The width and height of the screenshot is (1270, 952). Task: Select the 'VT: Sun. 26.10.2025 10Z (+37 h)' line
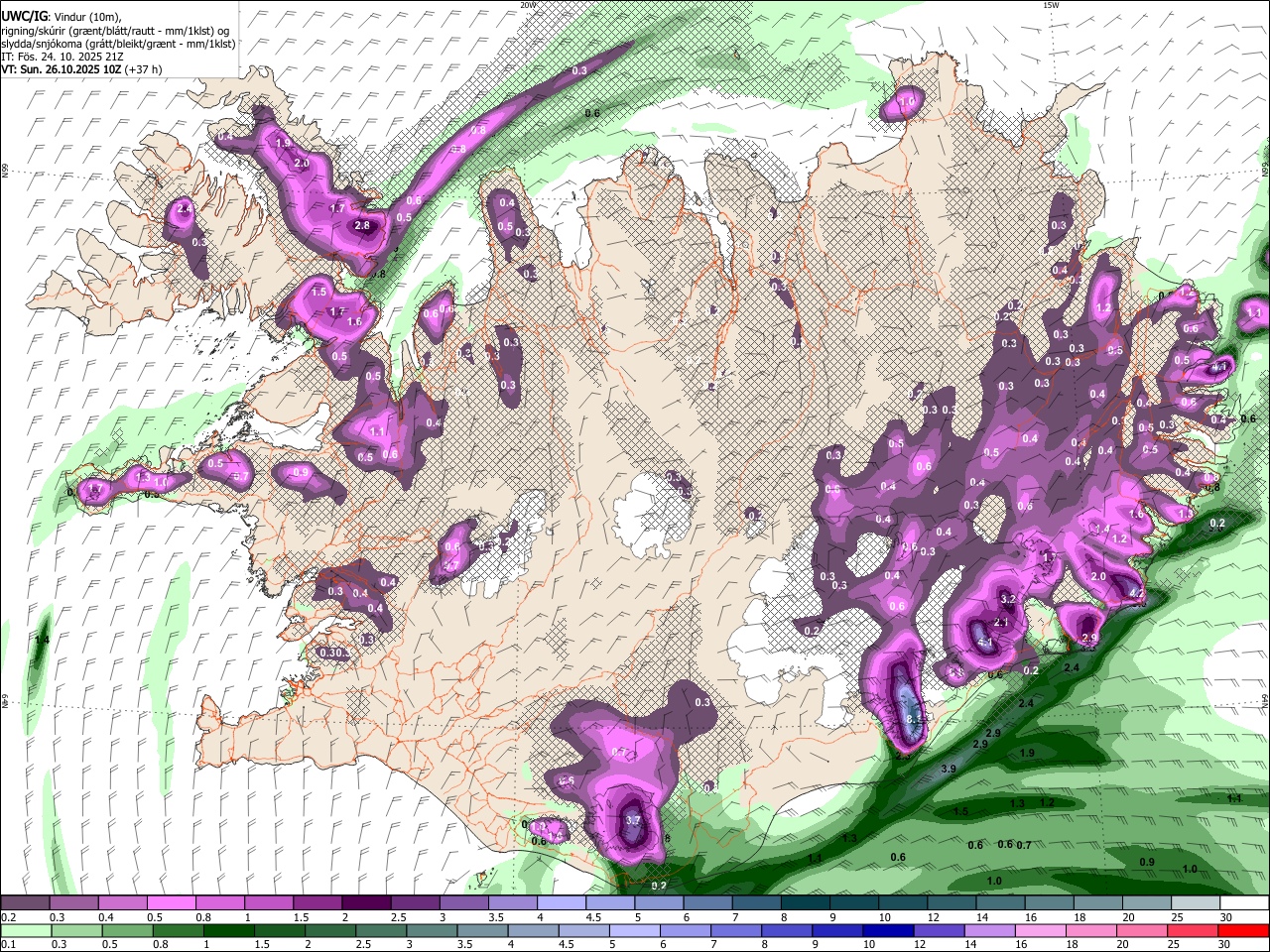tap(81, 69)
